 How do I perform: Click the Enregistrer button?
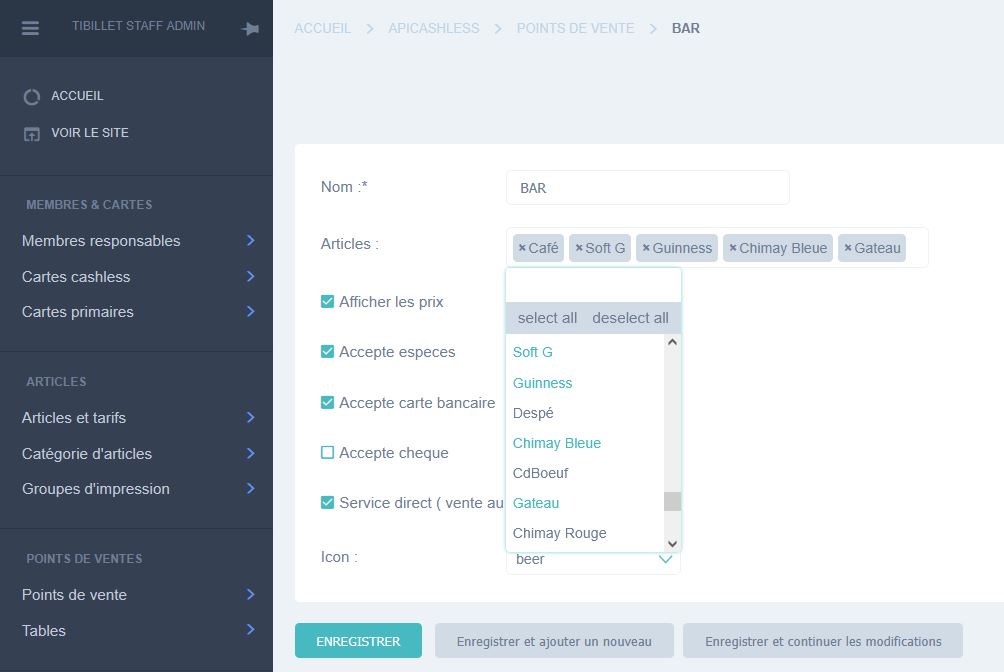point(358,641)
